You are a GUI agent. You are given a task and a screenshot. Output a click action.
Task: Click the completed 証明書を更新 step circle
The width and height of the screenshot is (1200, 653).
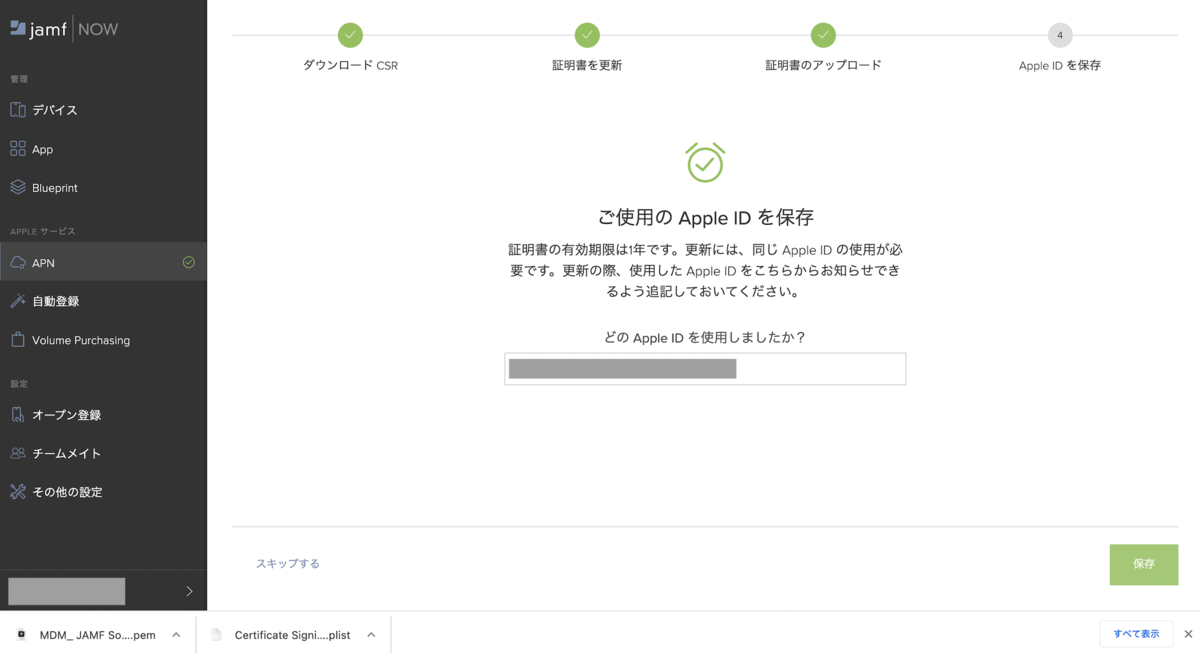[x=587, y=35]
